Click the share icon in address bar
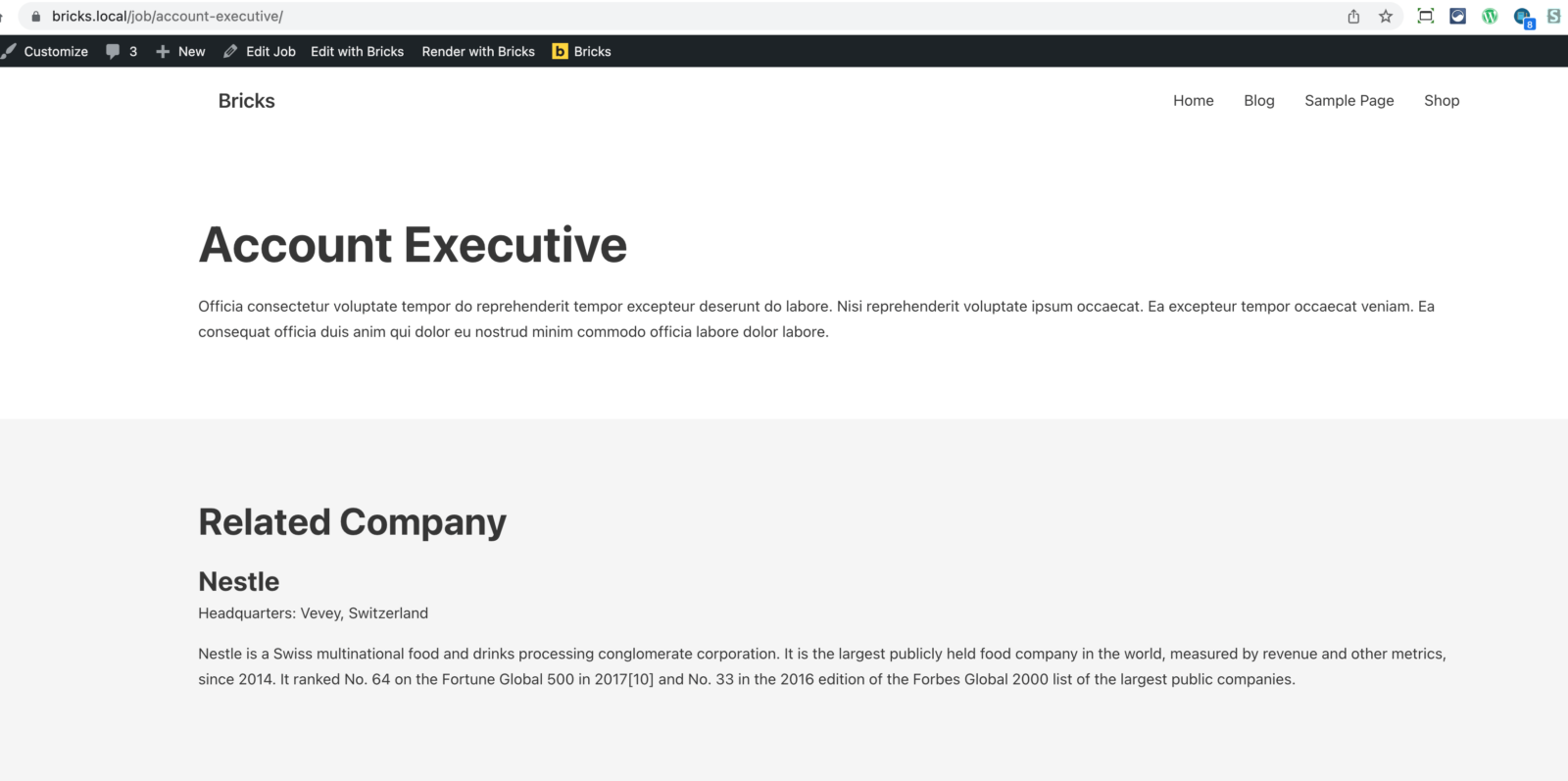 pyautogui.click(x=1353, y=16)
